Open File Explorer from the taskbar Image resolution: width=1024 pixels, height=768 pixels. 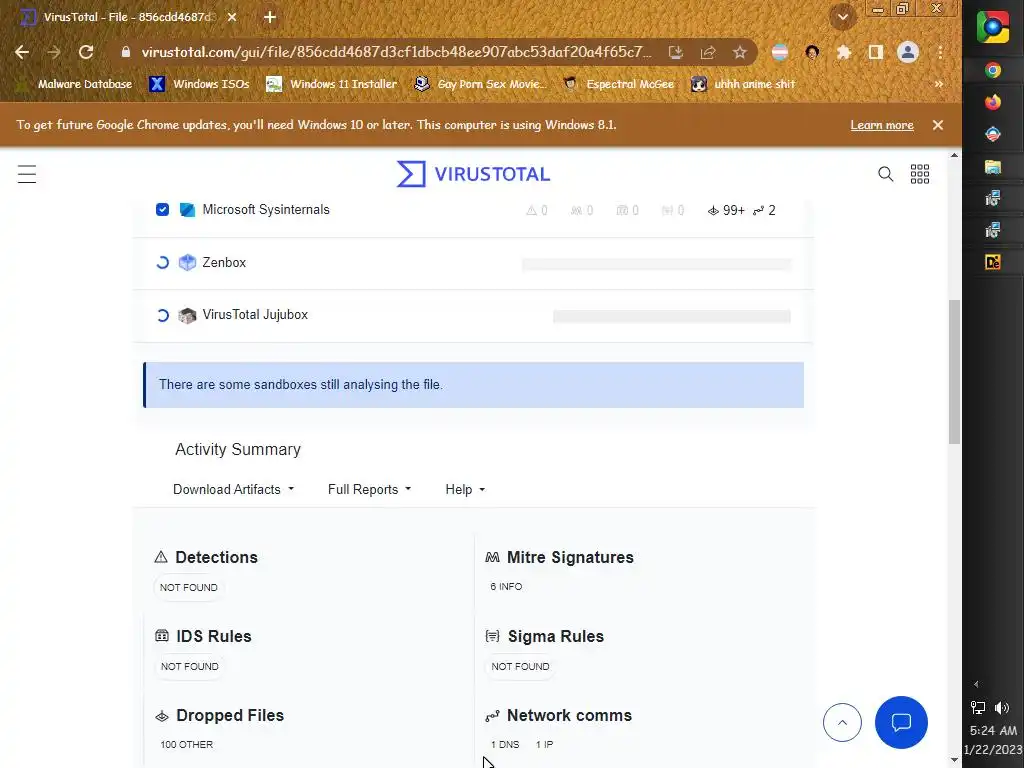pyautogui.click(x=993, y=166)
